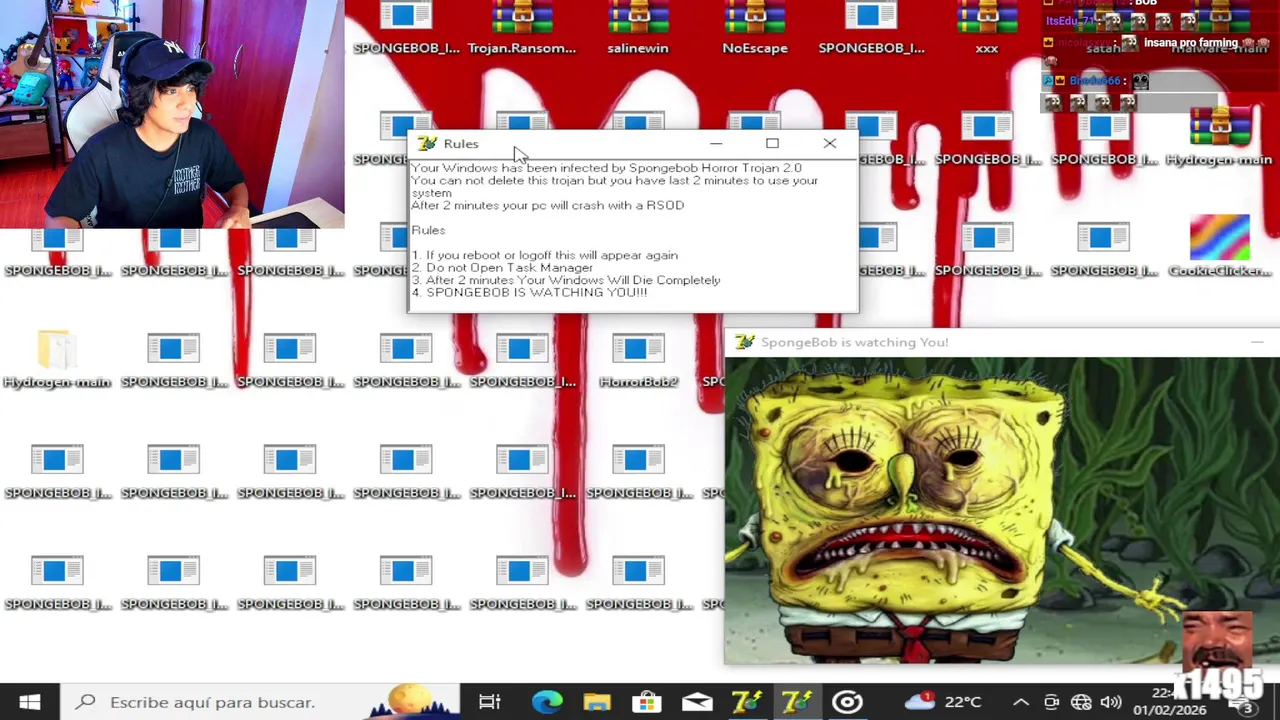The height and width of the screenshot is (720, 1280).
Task: Select the Hydrogen-main WinRAR archive icon
Action: click(x=1219, y=138)
